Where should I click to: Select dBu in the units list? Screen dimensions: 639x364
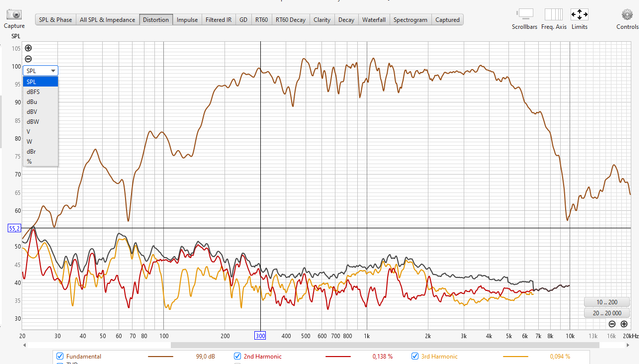(x=40, y=101)
